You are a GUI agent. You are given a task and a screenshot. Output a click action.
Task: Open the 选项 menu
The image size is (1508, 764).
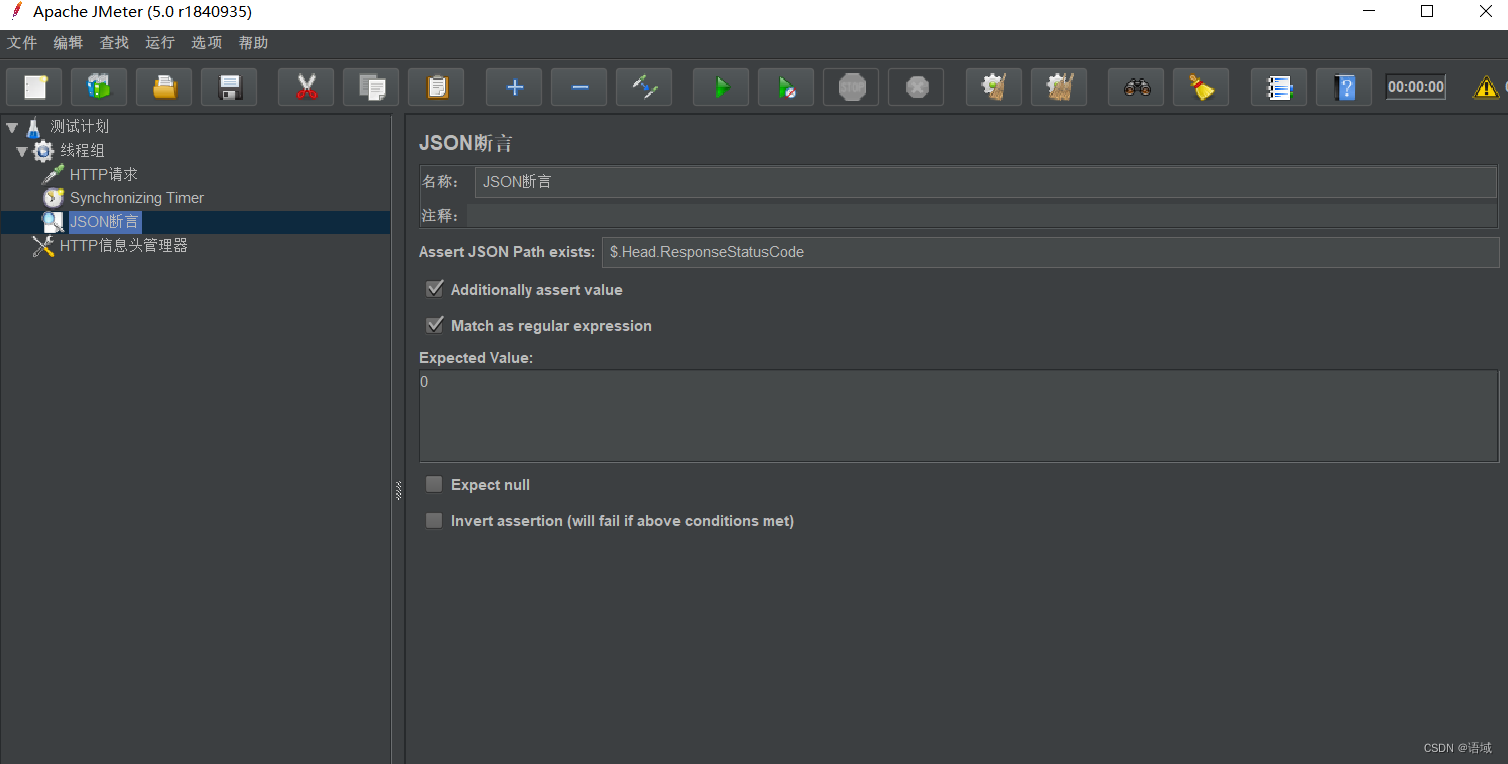point(206,43)
